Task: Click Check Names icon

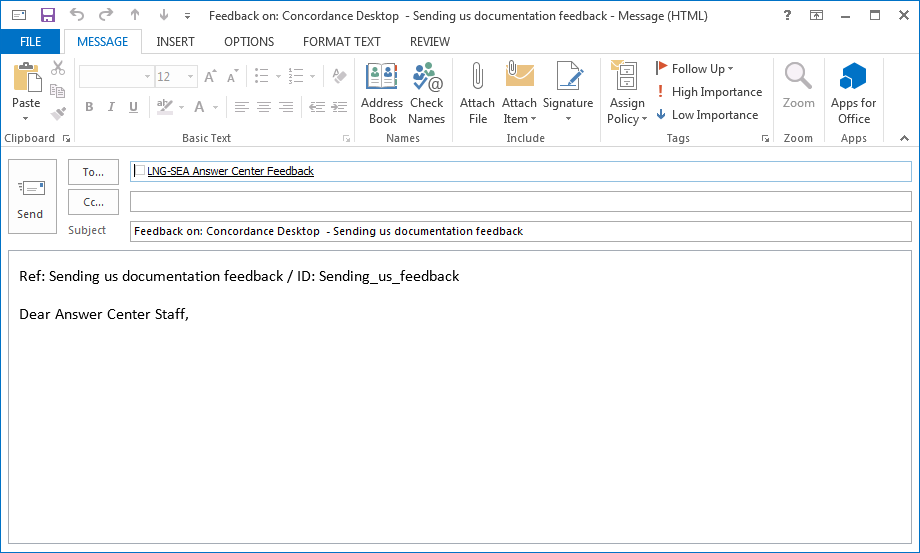Action: coord(427,93)
